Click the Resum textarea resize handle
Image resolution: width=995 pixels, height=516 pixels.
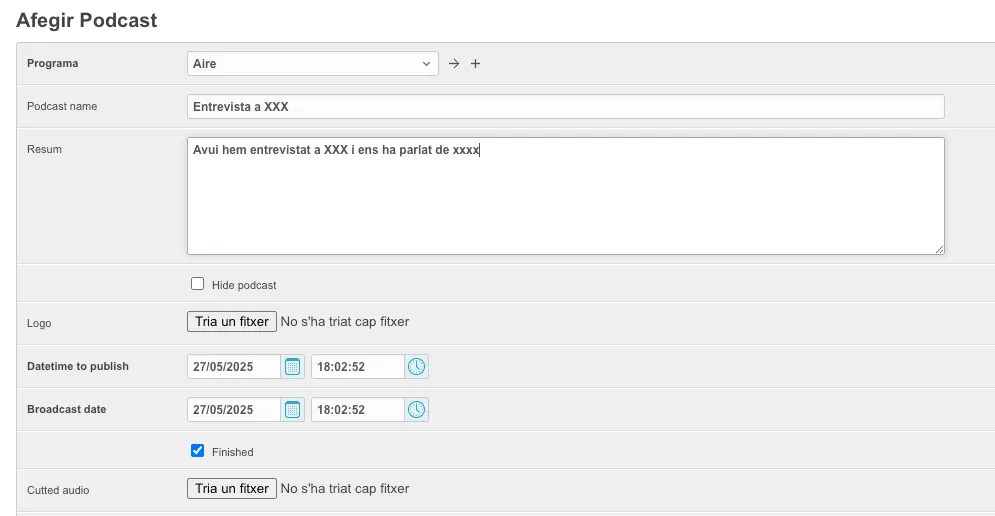(939, 249)
